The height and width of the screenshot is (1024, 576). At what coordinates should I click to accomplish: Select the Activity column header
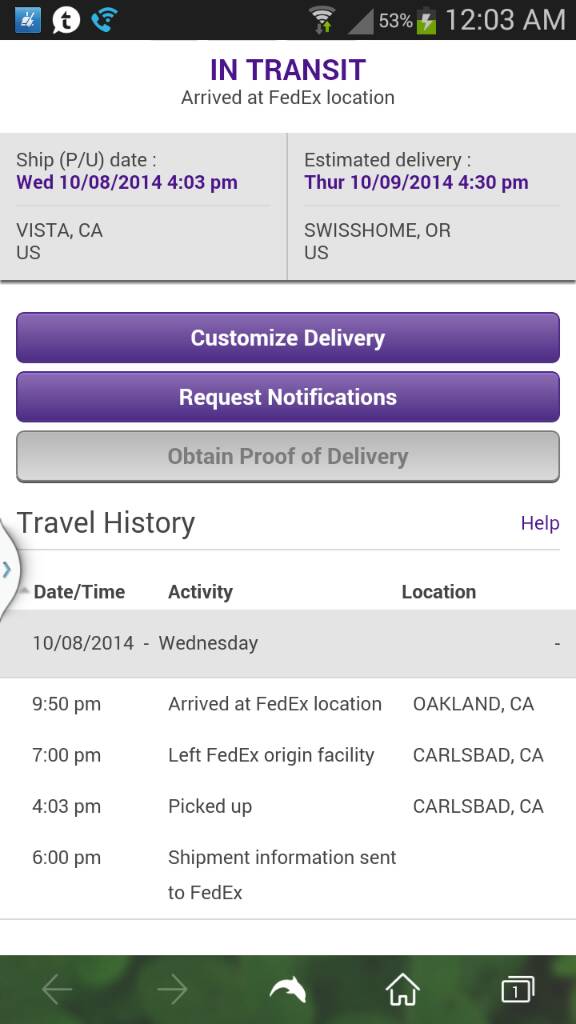tap(200, 592)
